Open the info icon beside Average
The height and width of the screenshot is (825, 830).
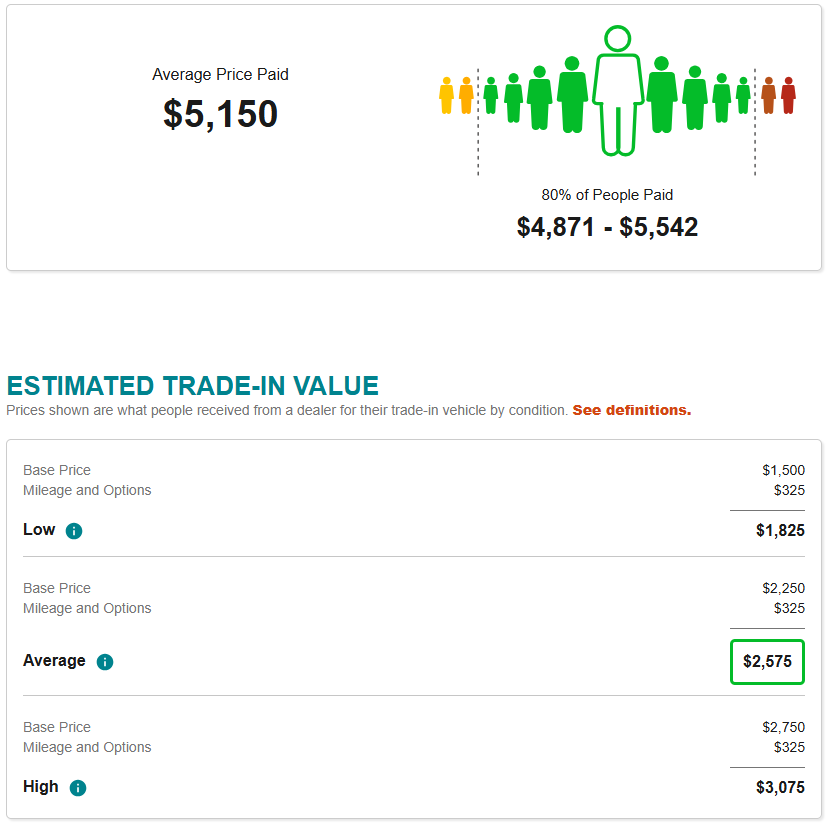tap(105, 662)
